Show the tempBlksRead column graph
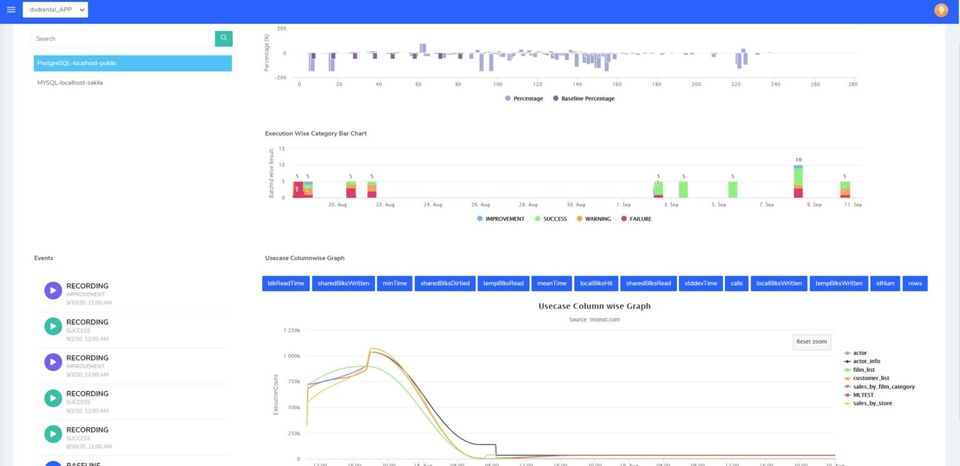This screenshot has height=466, width=960. tap(503, 284)
